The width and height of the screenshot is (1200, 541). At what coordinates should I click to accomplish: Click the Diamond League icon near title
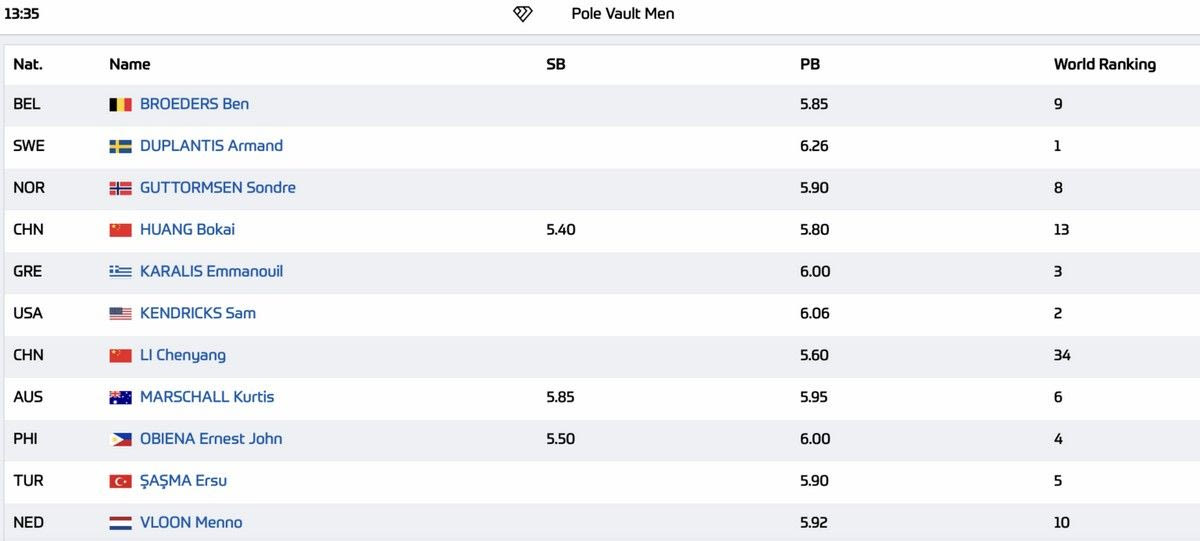[x=523, y=14]
